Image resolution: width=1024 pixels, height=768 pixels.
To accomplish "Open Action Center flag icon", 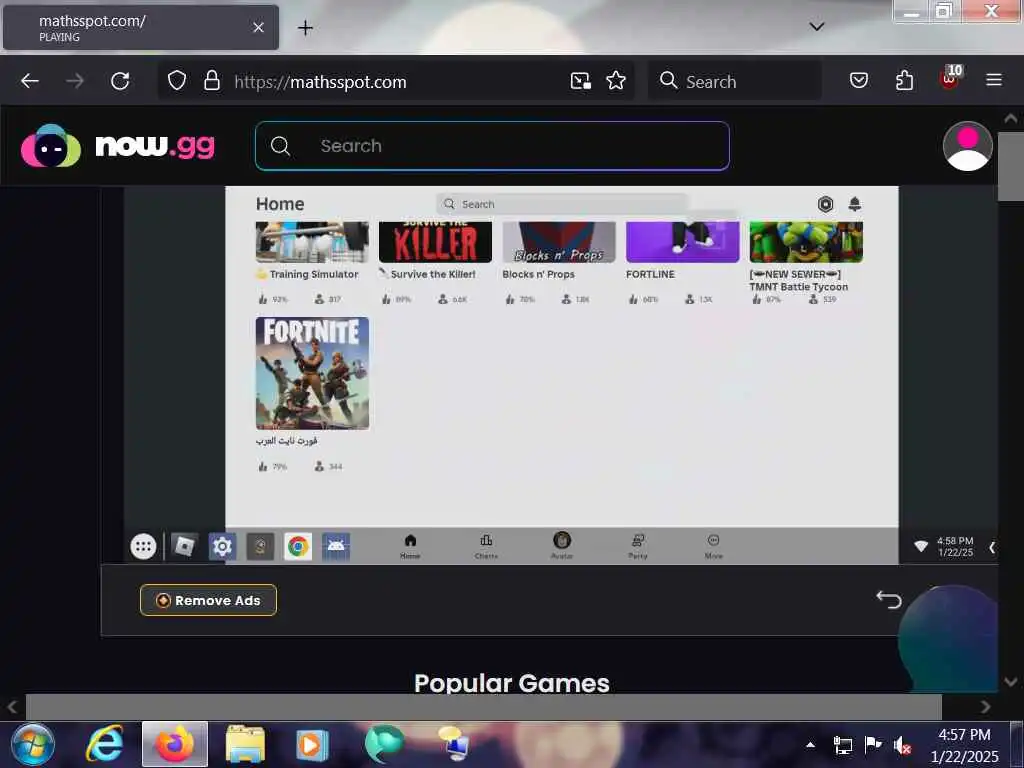I will [872, 744].
